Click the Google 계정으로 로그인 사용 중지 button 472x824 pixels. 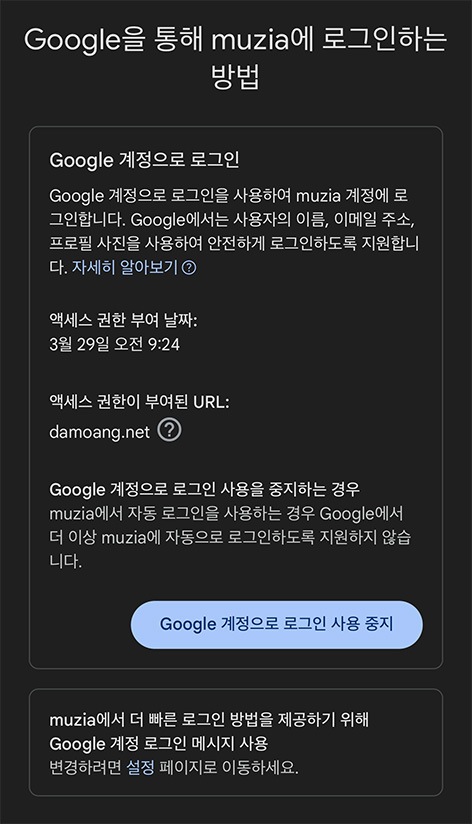276,624
